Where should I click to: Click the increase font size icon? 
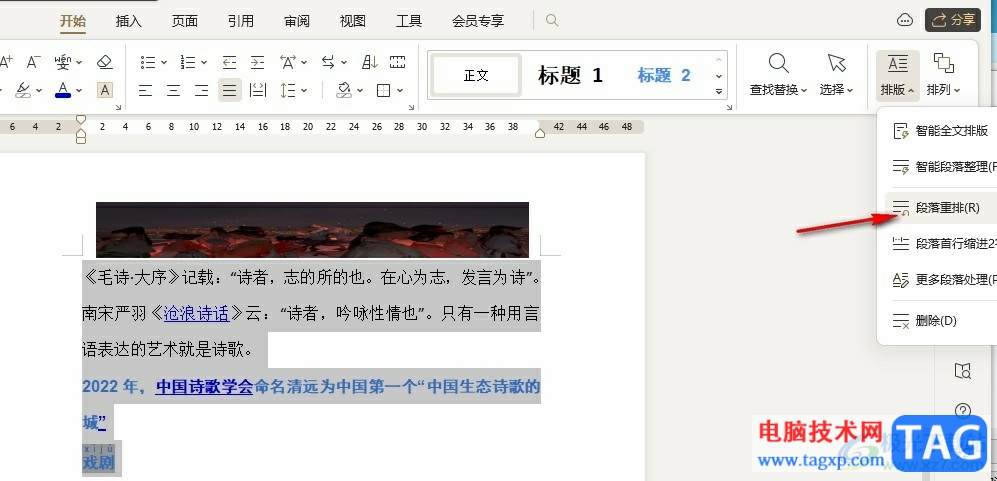(6, 62)
